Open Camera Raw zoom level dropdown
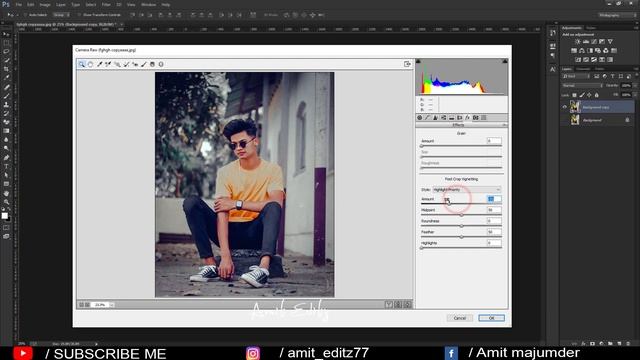 pyautogui.click(x=111, y=304)
